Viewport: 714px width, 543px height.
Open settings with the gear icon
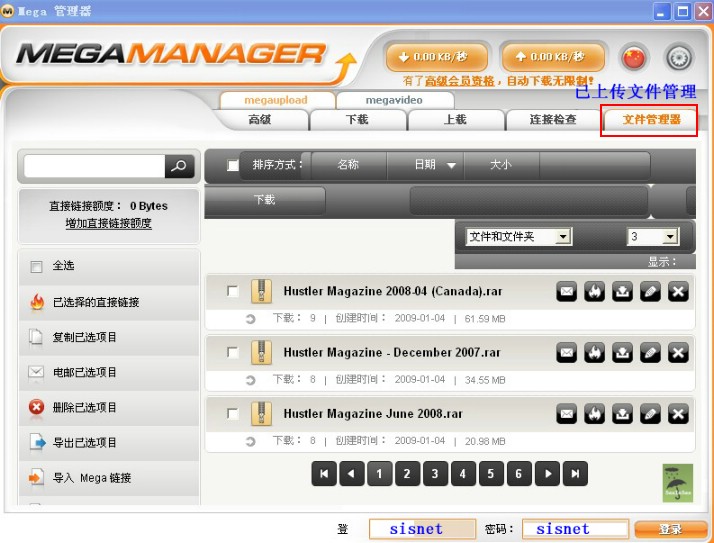[x=679, y=58]
